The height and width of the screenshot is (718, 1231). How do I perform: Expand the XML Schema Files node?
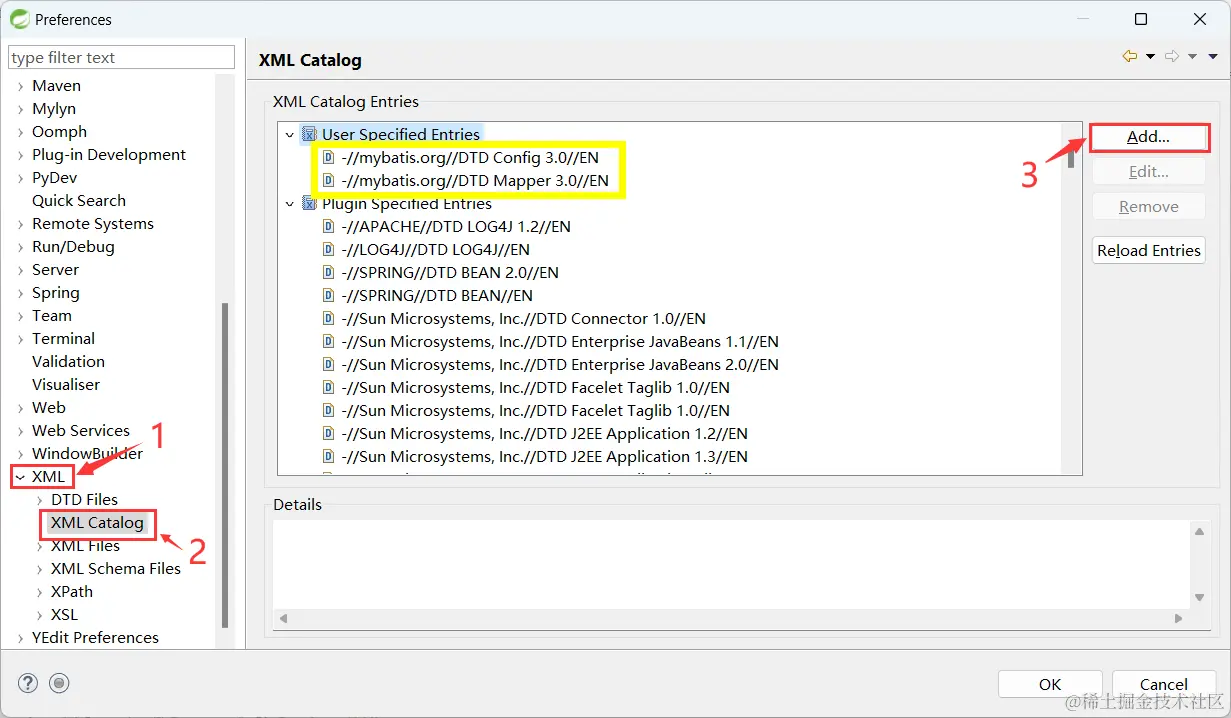click(x=40, y=569)
